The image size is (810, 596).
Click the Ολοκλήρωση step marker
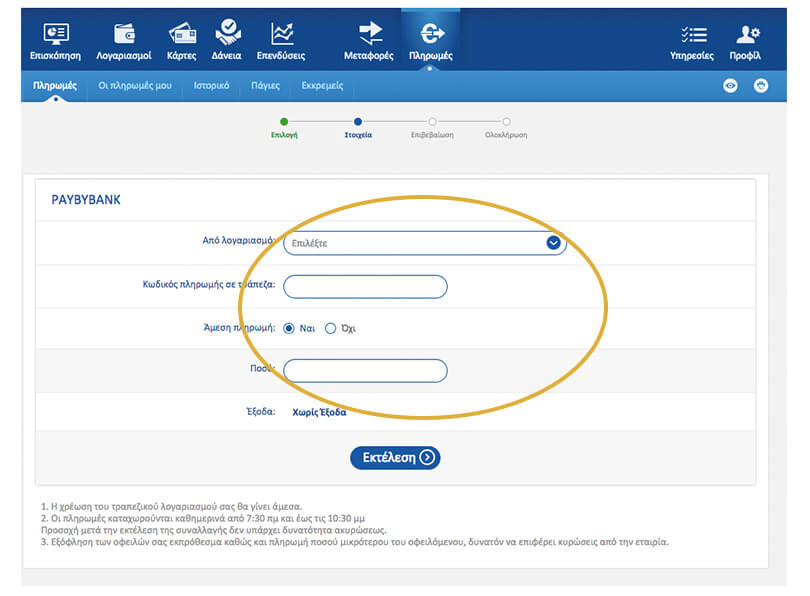click(507, 122)
